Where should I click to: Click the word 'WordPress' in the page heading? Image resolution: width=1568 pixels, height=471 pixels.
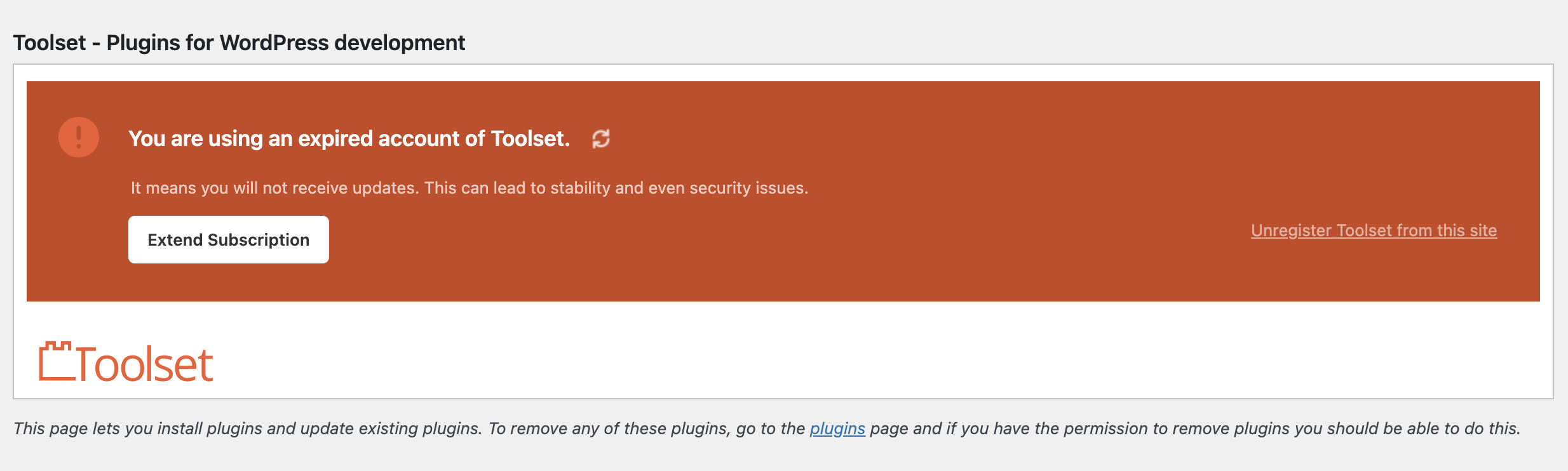pyautogui.click(x=274, y=43)
